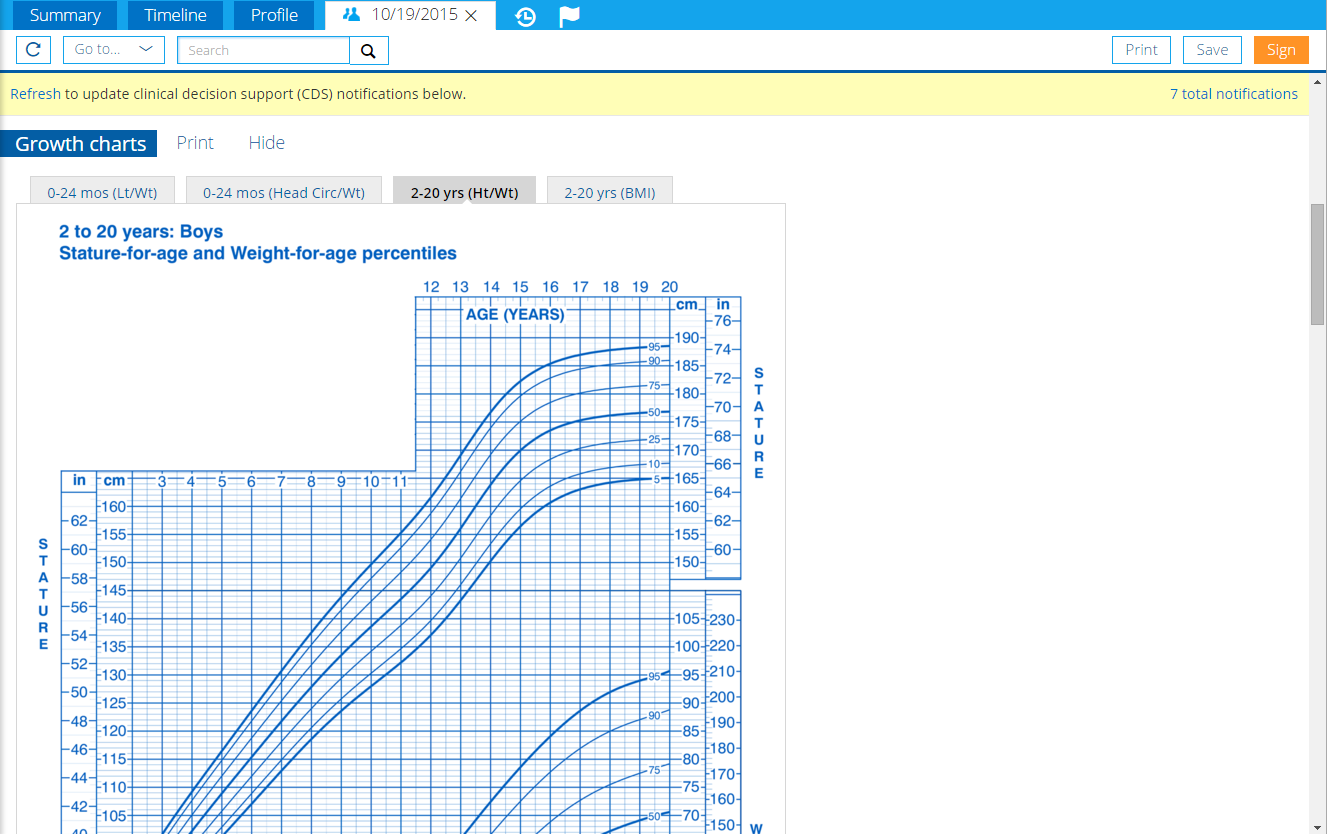Open the Profile tab
Viewport: 1328px width, 834px height.
[x=274, y=15]
